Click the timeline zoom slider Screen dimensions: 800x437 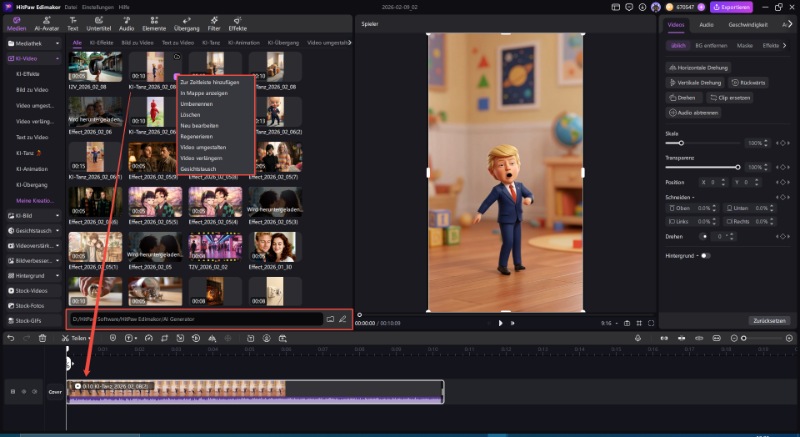(x=763, y=338)
